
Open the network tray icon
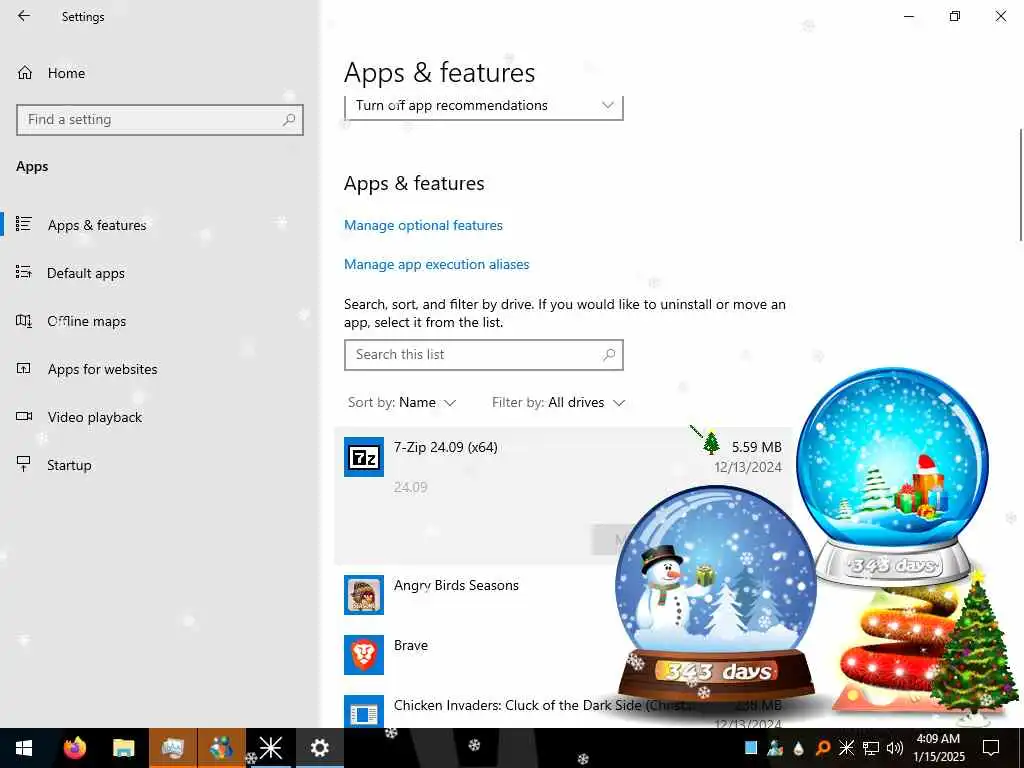click(871, 748)
